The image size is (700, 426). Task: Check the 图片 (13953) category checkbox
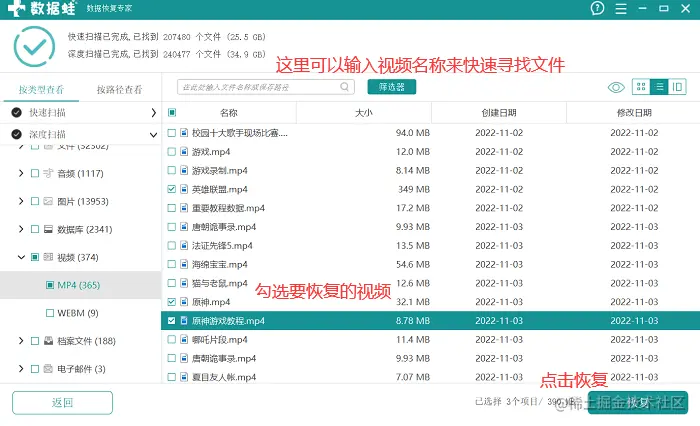tap(35, 201)
